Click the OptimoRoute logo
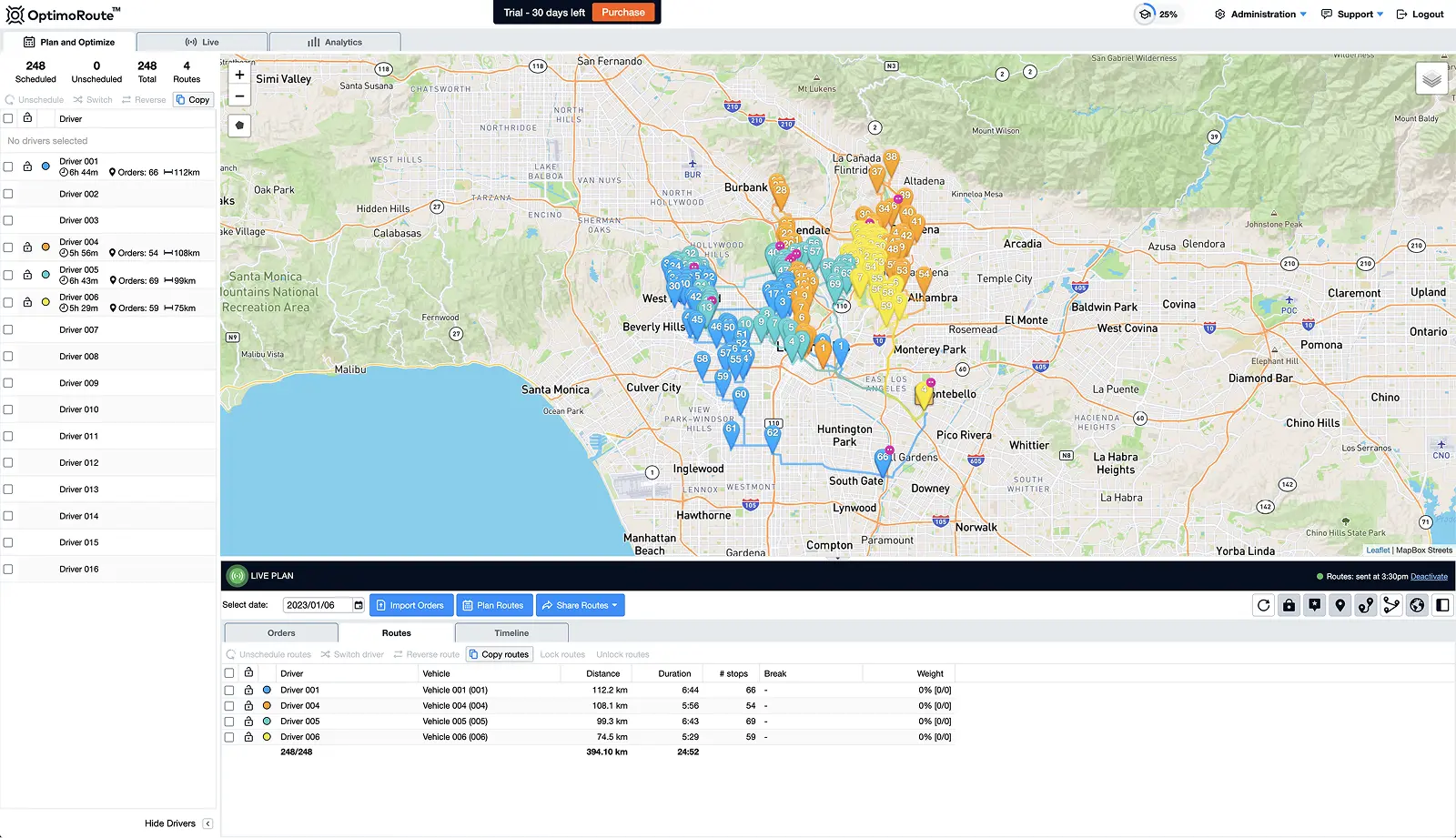 pos(64,15)
